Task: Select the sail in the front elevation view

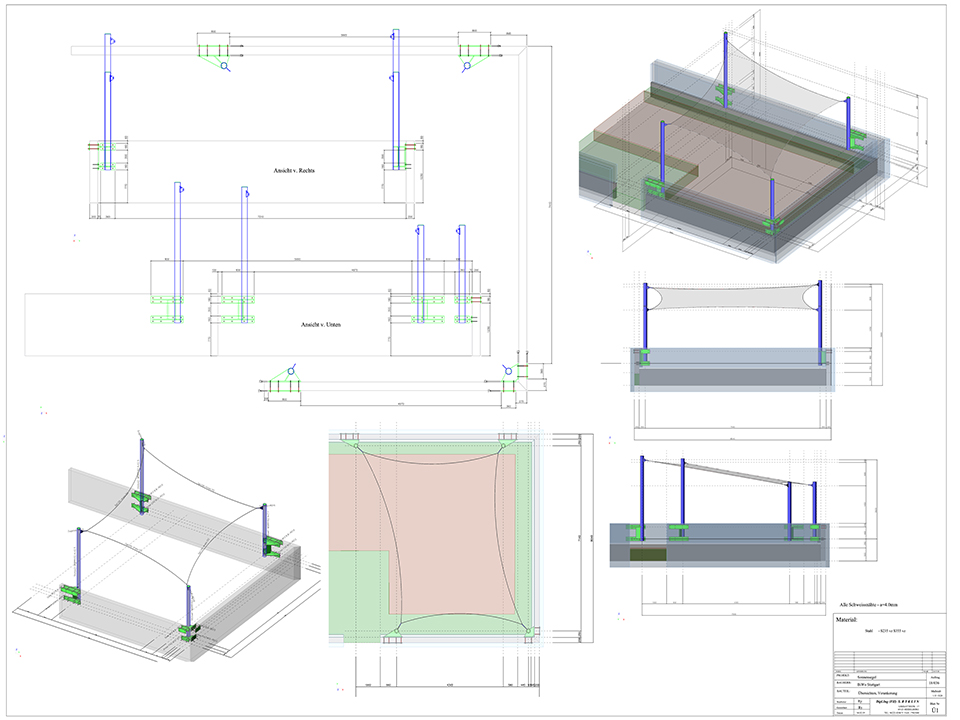Action: [735, 300]
